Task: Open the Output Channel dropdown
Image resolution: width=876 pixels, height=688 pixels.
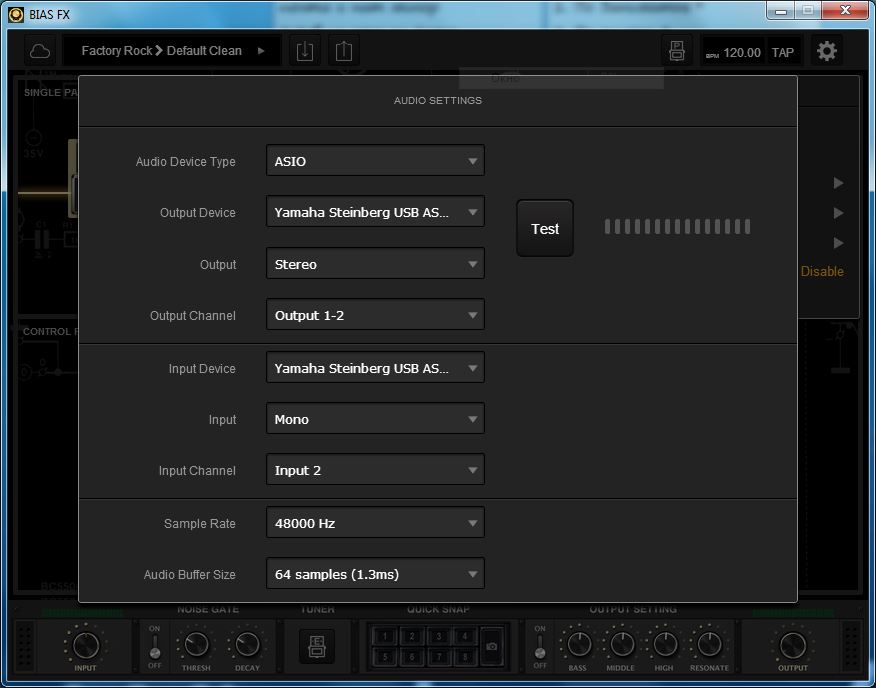Action: point(375,315)
